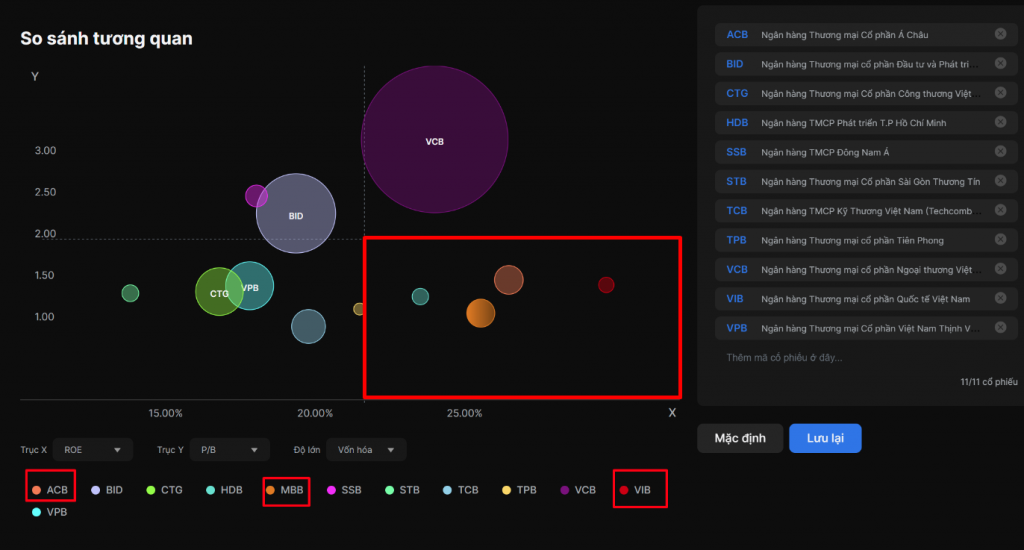Remove VPB from the stock list
This screenshot has height=550, width=1024.
click(1000, 328)
